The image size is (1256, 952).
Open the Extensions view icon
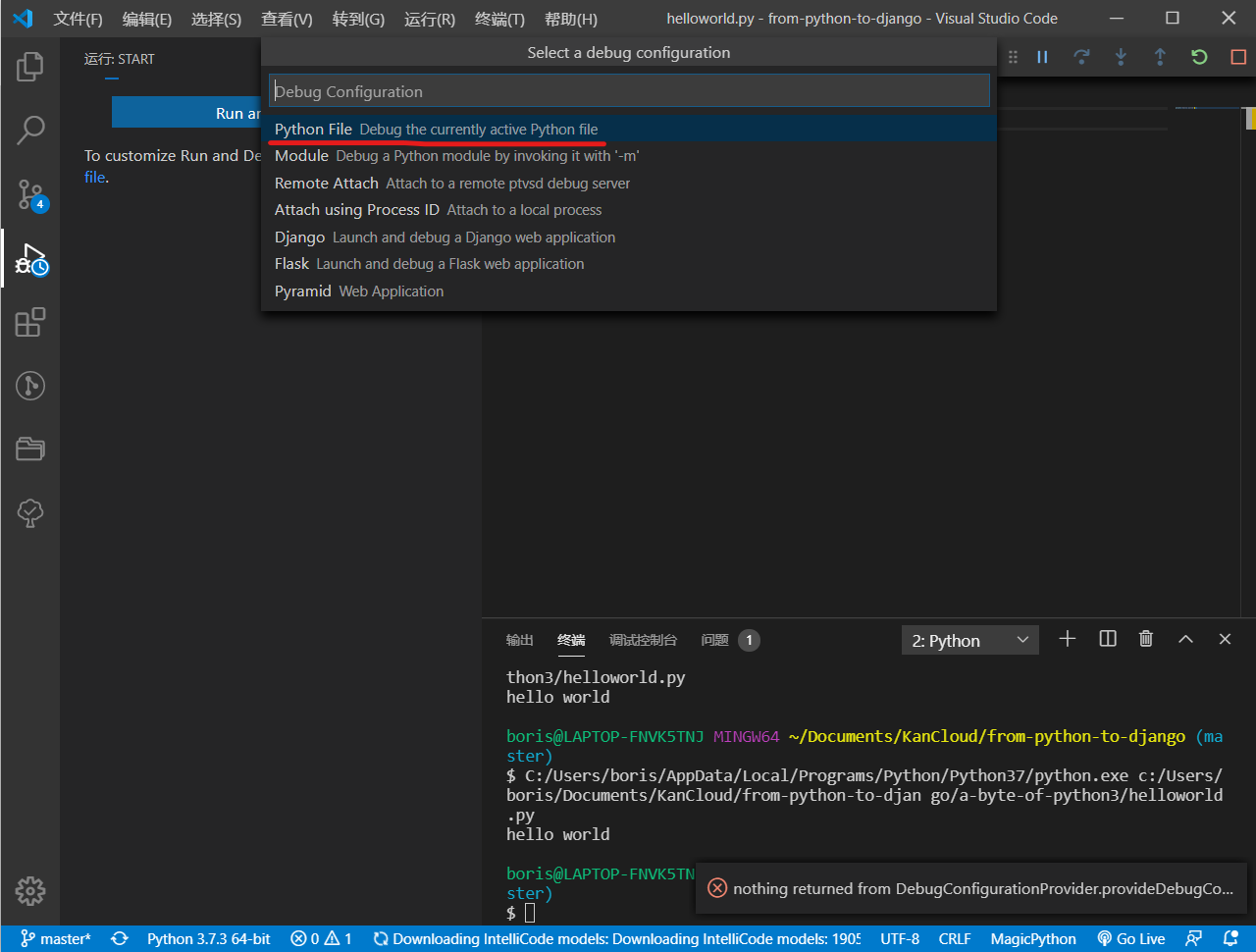pos(30,322)
